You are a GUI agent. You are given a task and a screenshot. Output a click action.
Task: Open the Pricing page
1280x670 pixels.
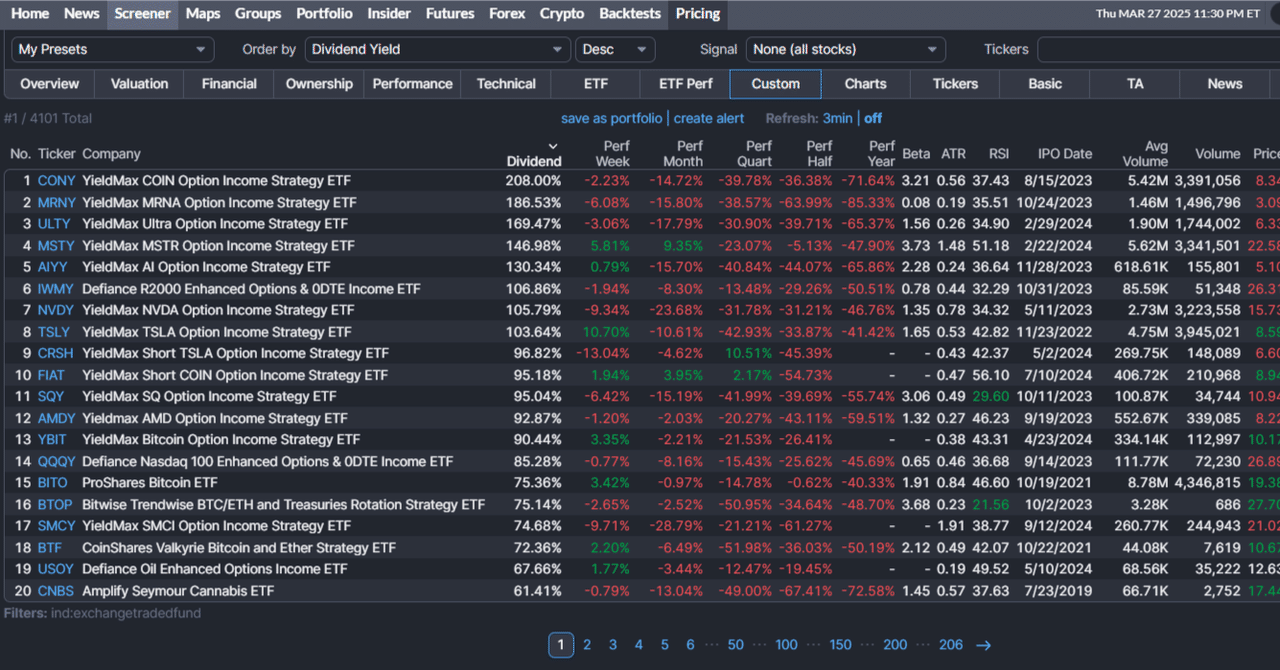697,14
